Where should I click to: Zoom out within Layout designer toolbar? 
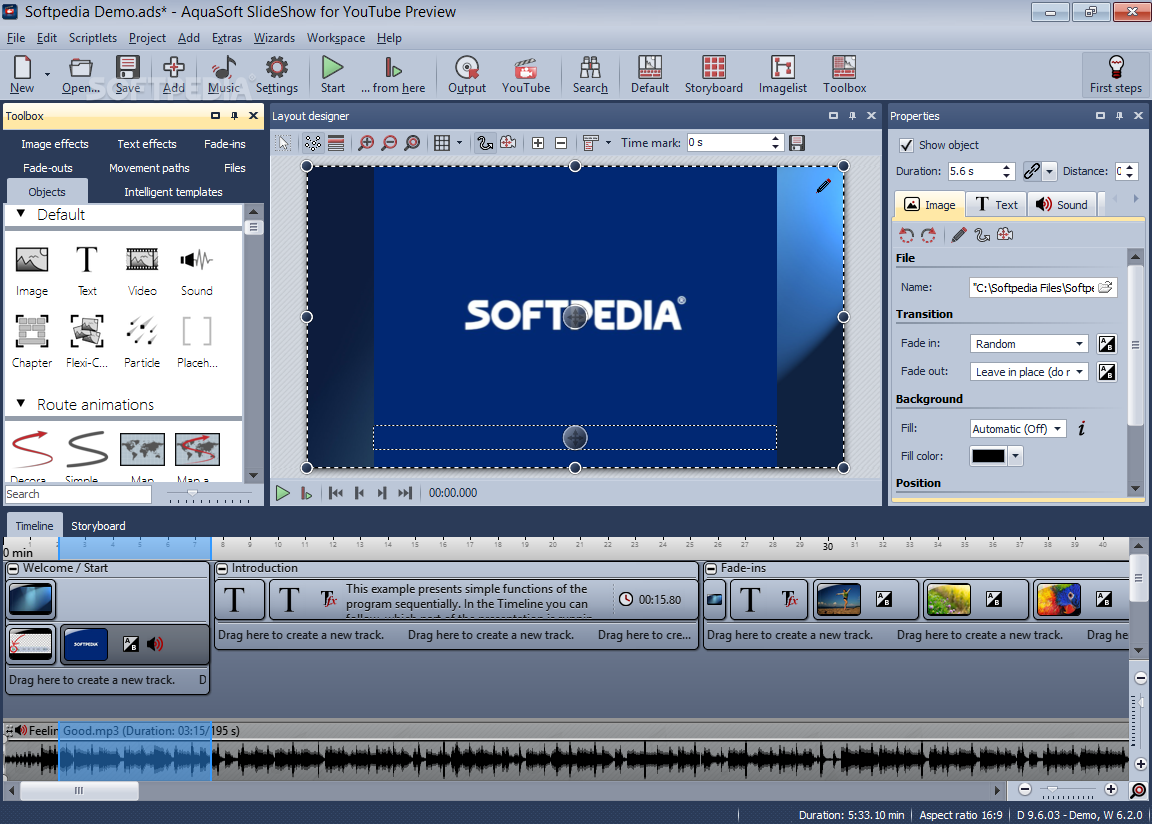pos(389,142)
